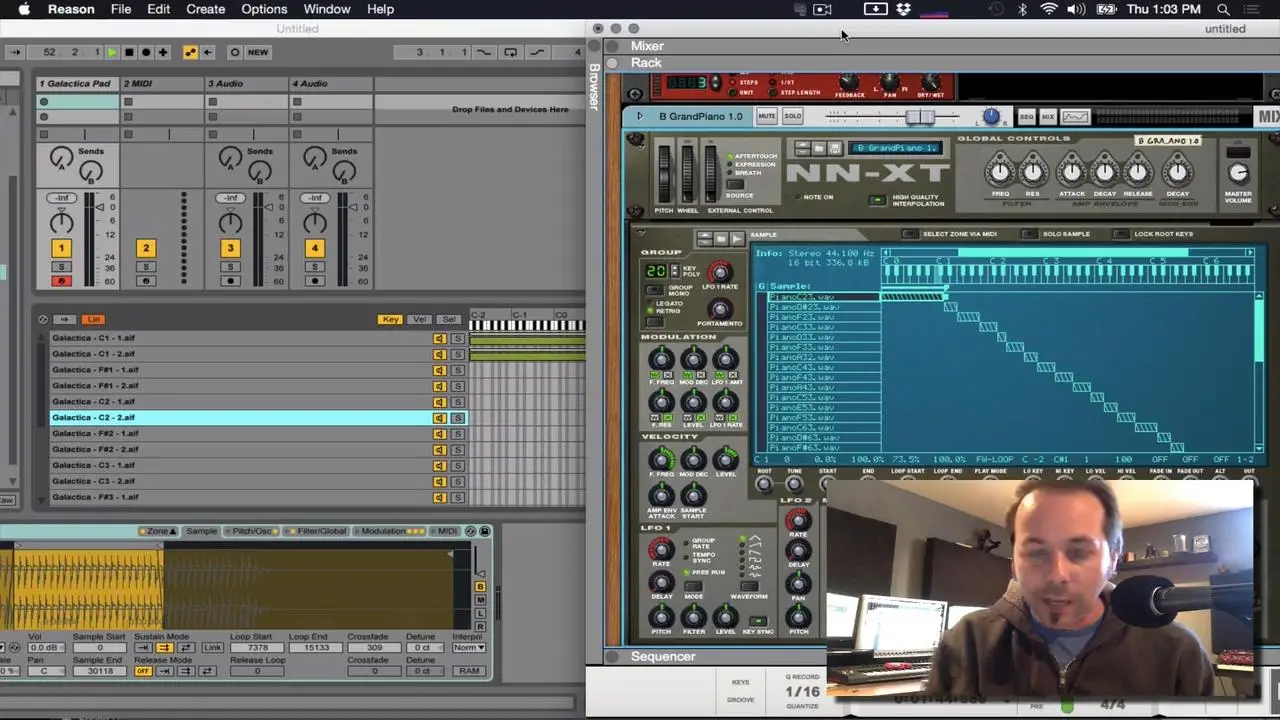Solo S button for Galactica - C1 - 2.aif

coord(458,354)
